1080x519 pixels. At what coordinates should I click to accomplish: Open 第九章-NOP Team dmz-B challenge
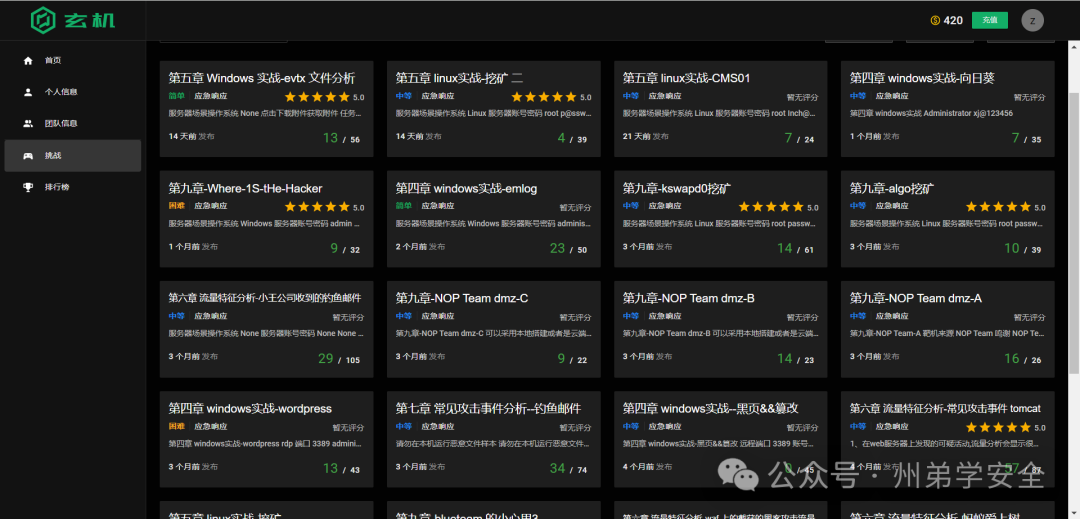720,329
